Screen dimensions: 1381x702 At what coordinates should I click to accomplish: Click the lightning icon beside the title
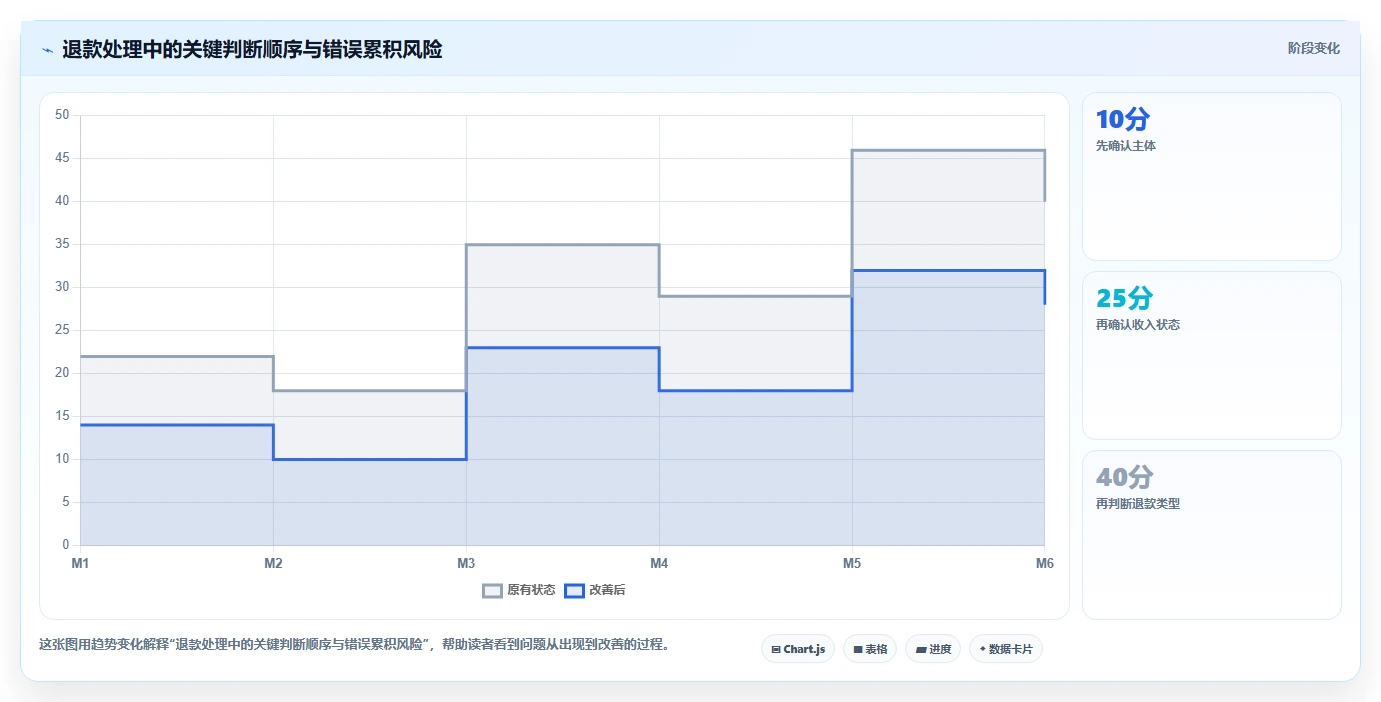point(47,49)
